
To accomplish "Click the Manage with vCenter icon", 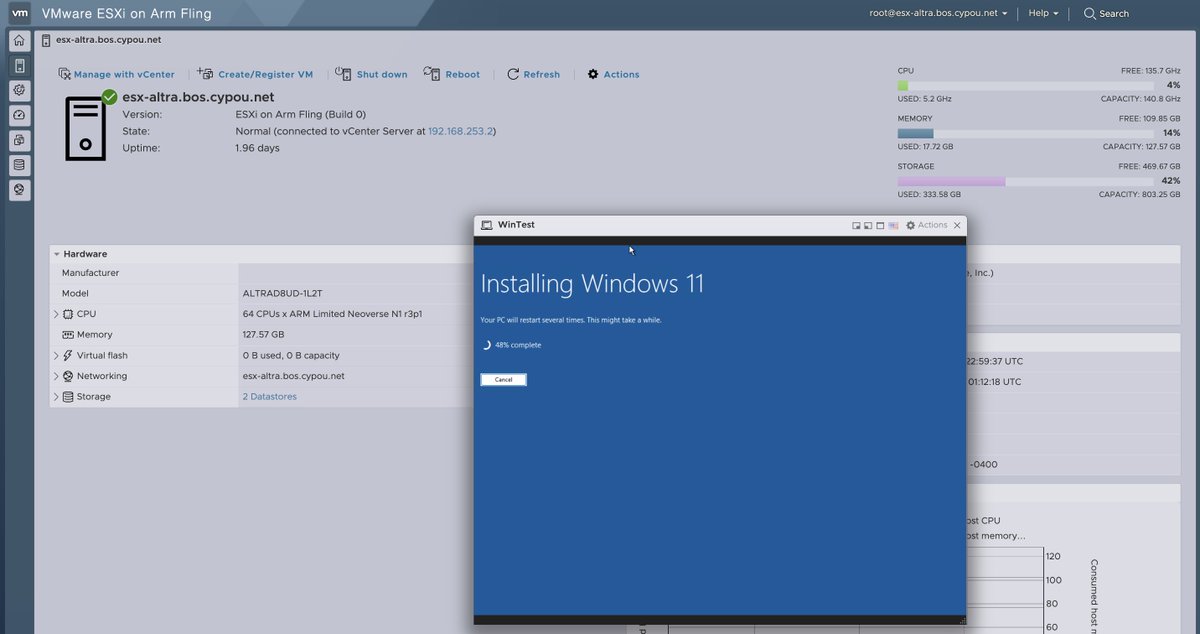I will pyautogui.click(x=64, y=74).
